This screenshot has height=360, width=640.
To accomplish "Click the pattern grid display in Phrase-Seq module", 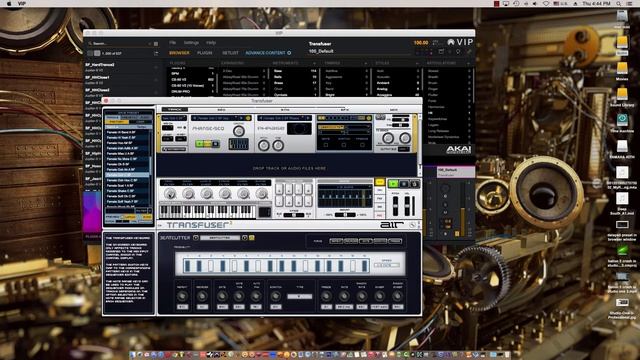I will 238,144.
